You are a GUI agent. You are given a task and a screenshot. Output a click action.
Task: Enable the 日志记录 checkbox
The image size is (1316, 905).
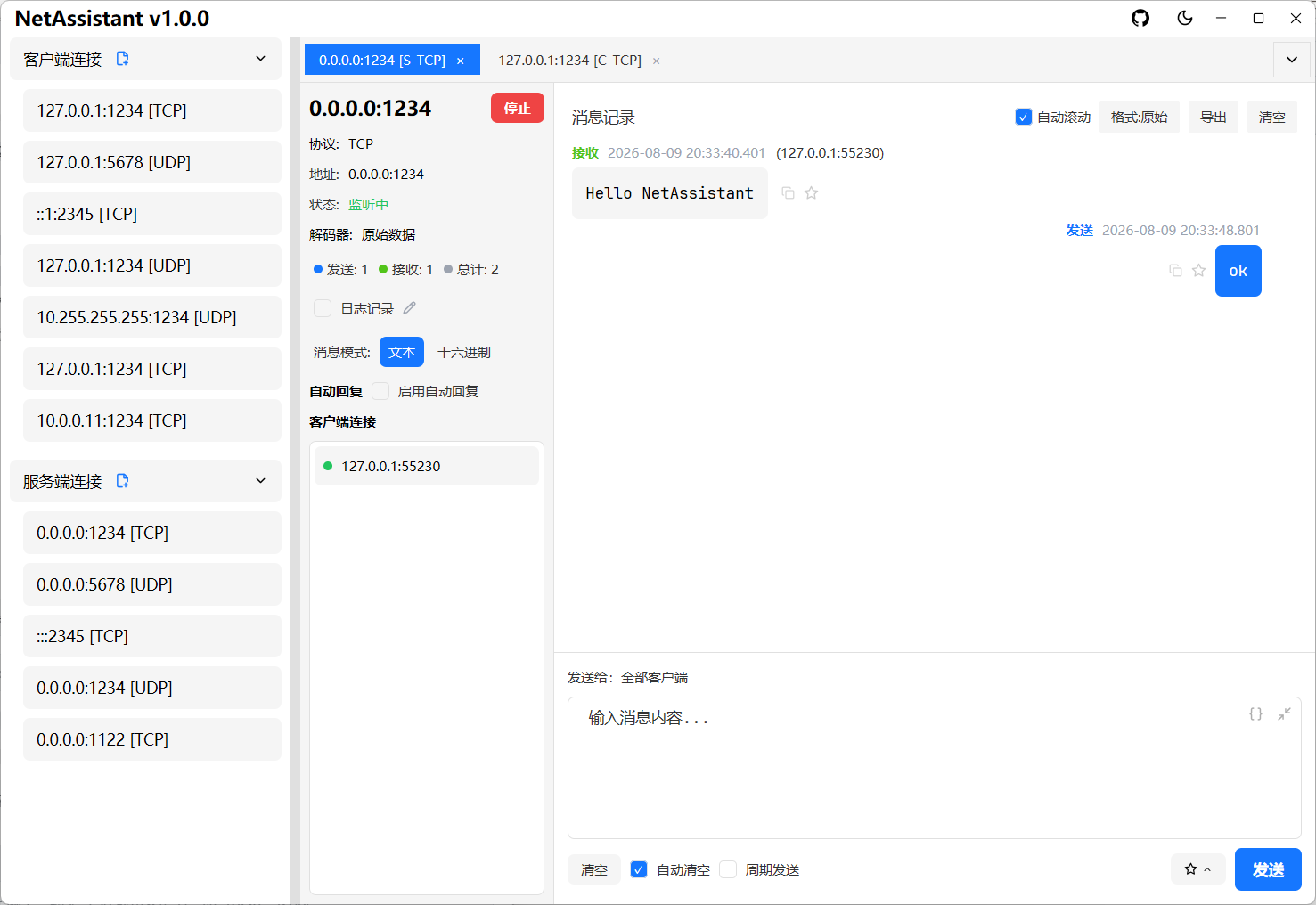coord(323,308)
